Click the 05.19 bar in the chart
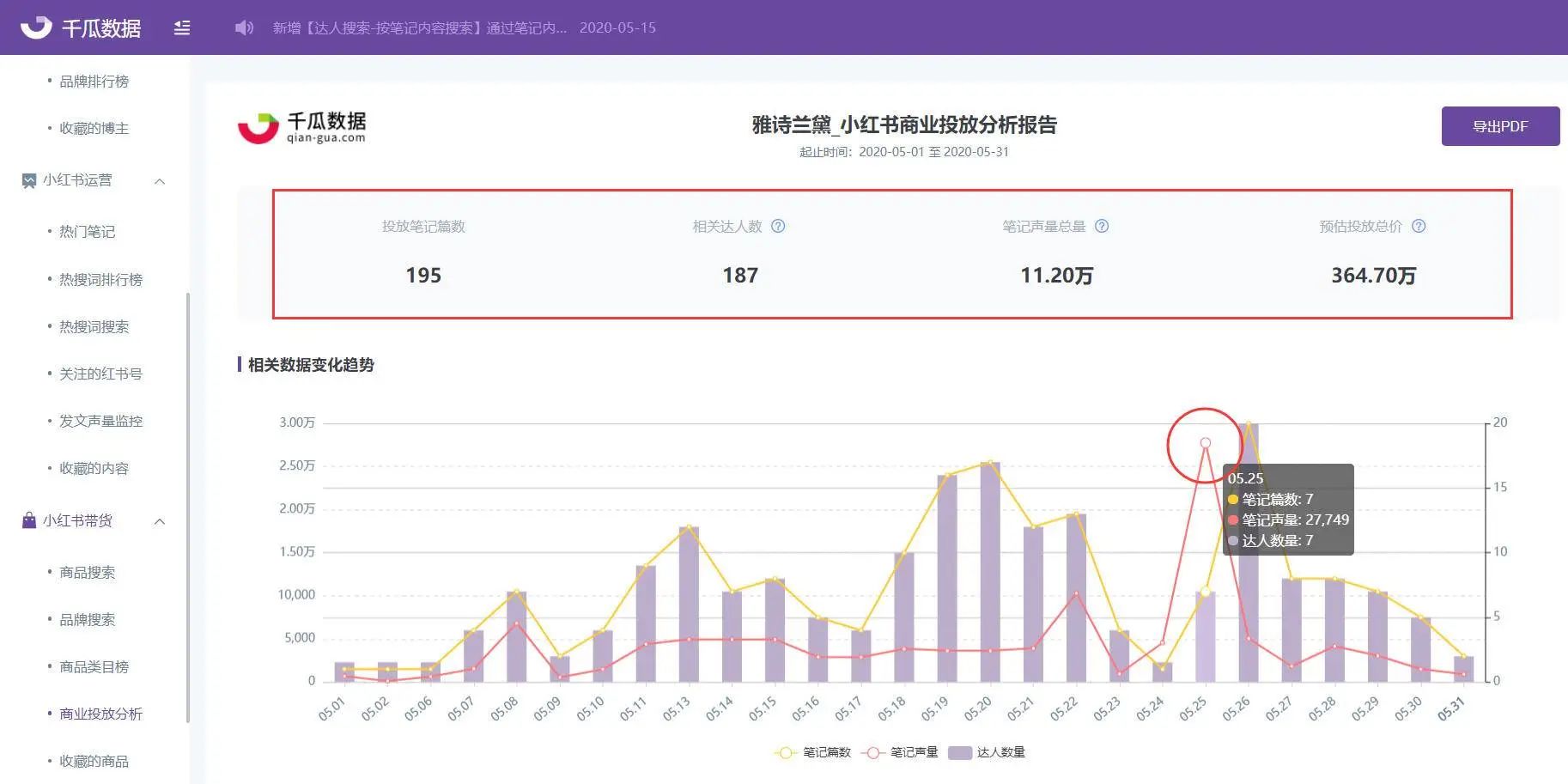Screen dimensions: 1568x784 point(946,579)
